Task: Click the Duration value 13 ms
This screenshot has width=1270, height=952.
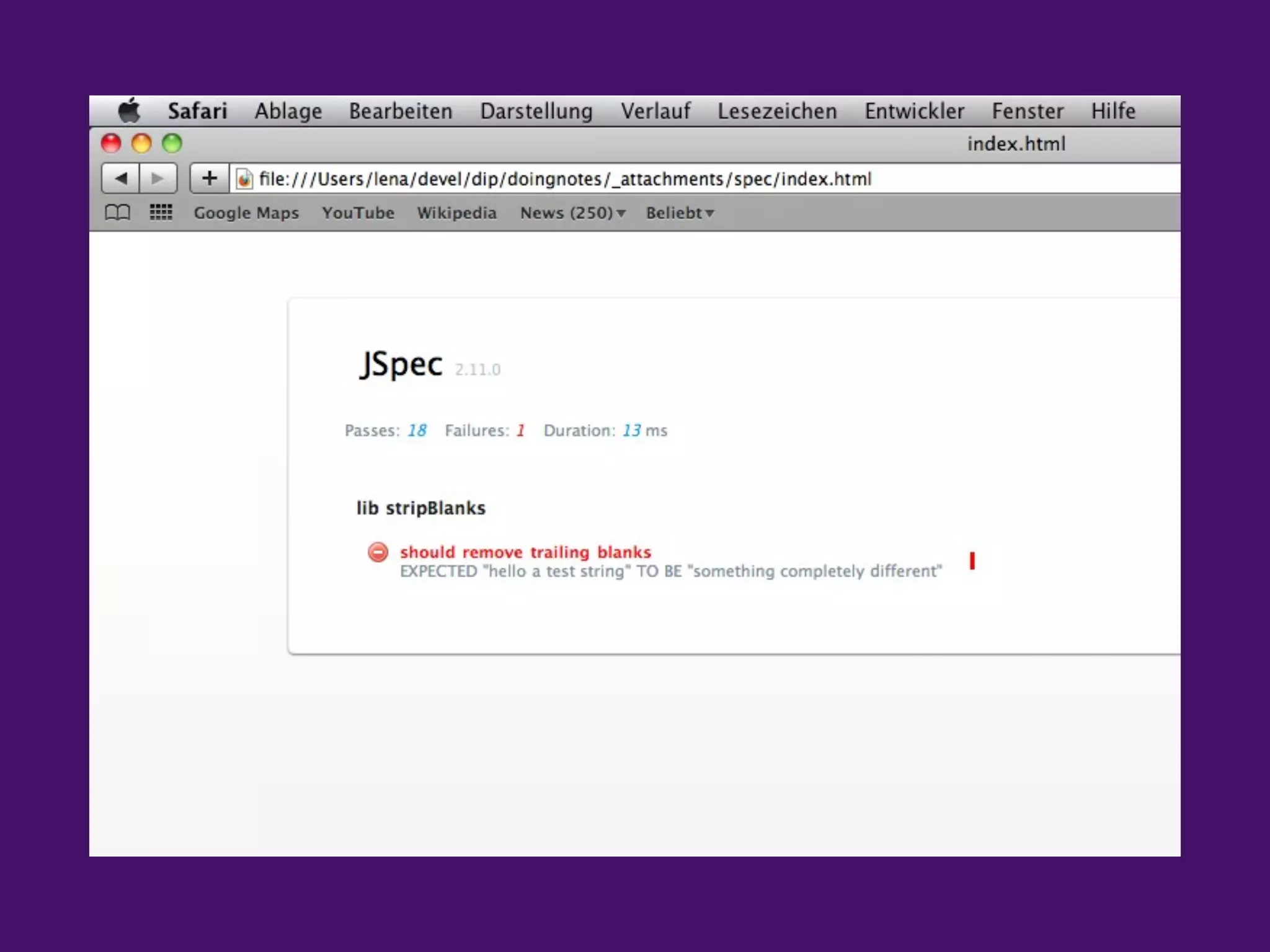Action: (645, 430)
